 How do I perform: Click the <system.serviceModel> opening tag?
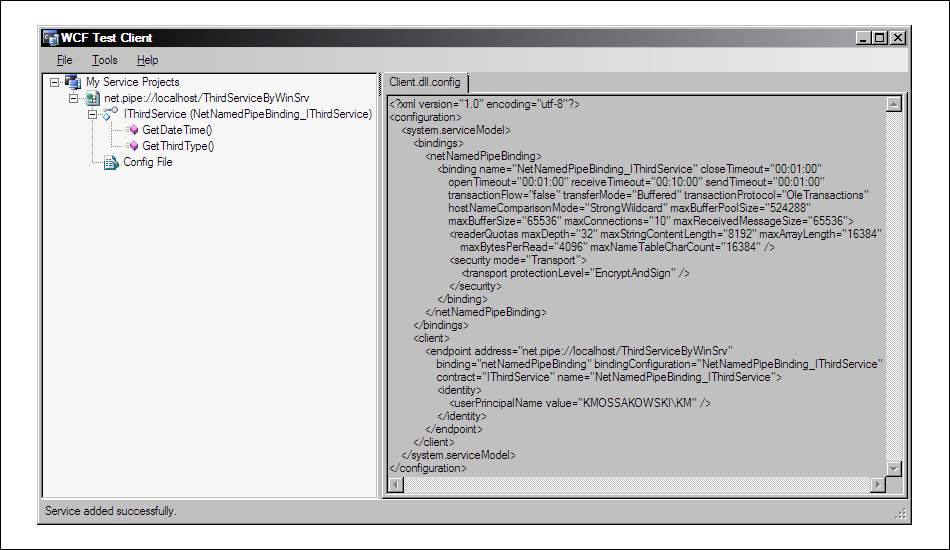click(456, 130)
